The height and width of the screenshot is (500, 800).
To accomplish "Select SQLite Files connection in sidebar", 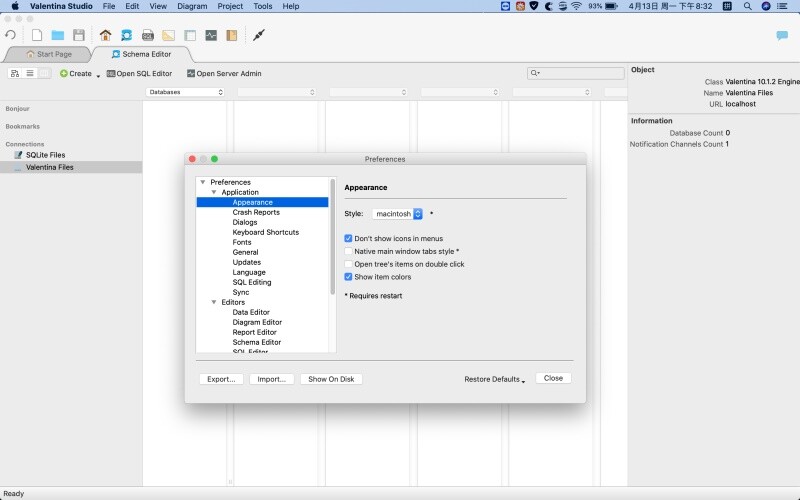I will (45, 155).
